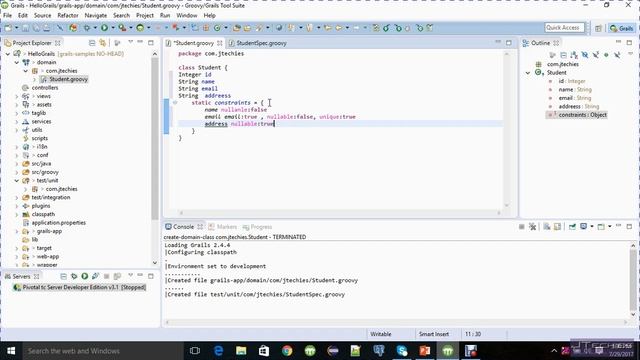The width and height of the screenshot is (640, 360).
Task: Close the Student.groovy editor tab
Action: [220, 43]
